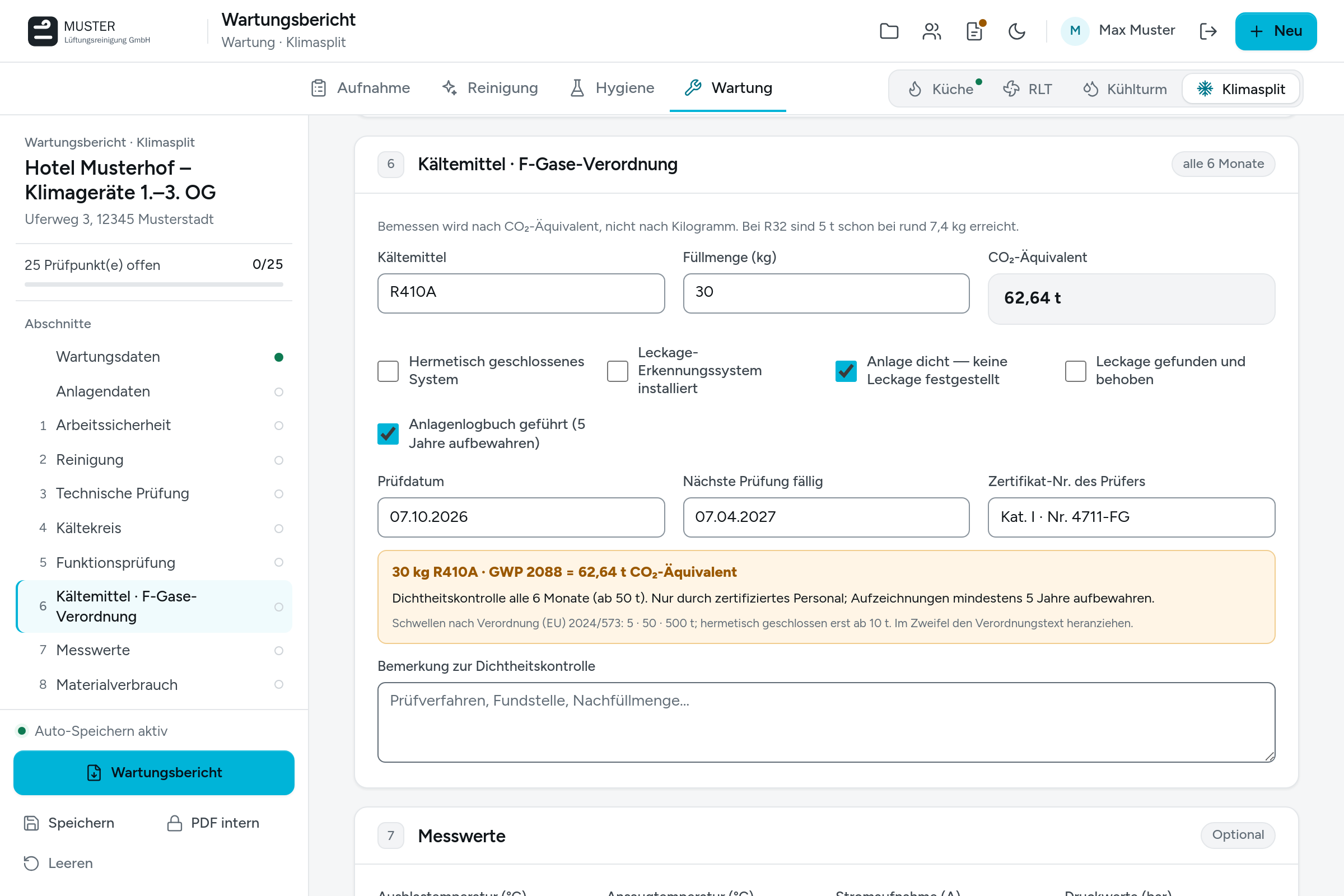Click the logout arrow icon

pyautogui.click(x=1208, y=31)
